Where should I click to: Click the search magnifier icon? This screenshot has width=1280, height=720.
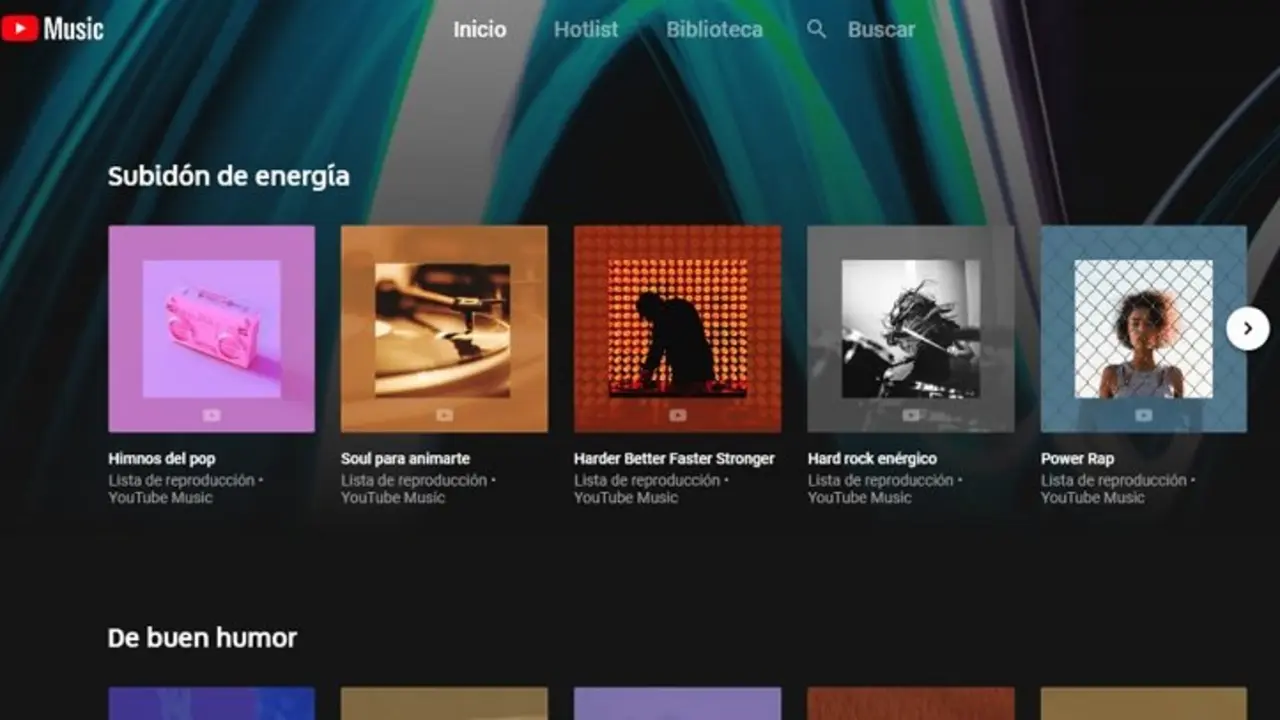click(817, 30)
